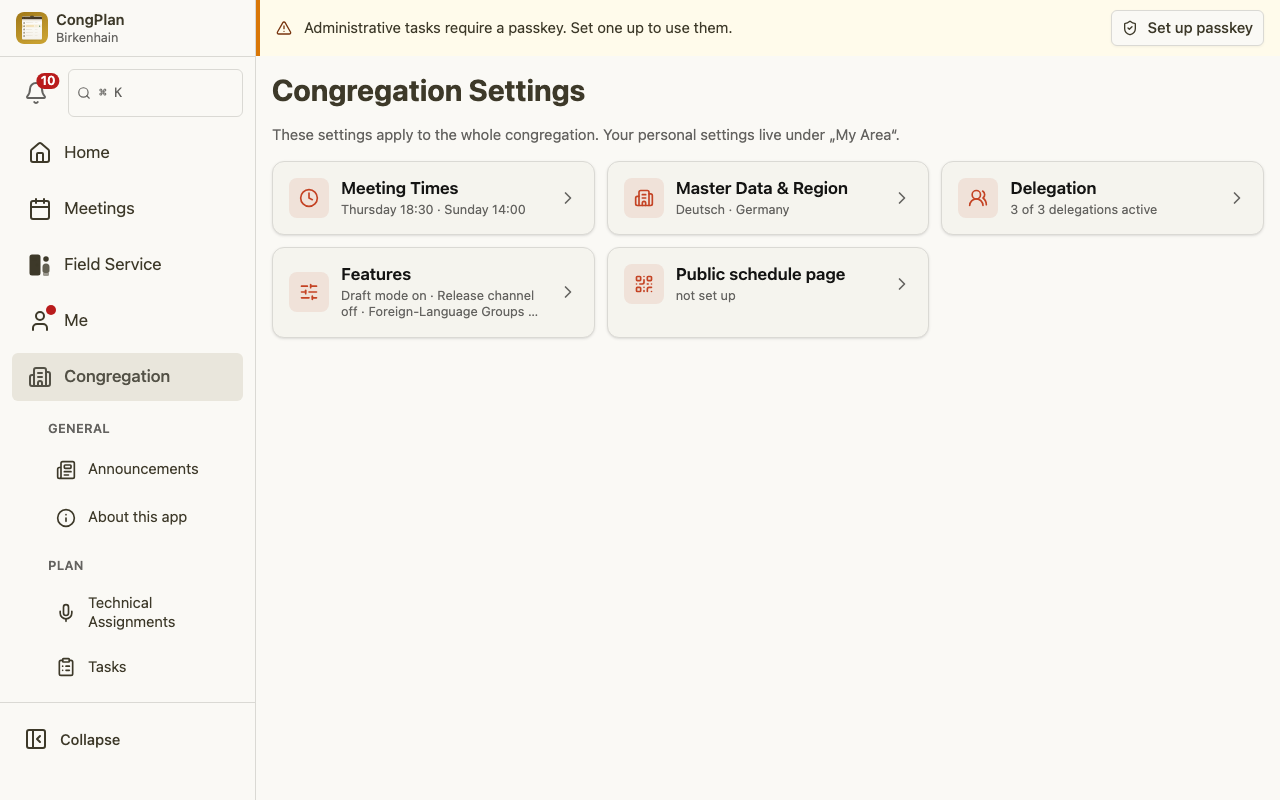Click the Set up passkey button
1280x800 pixels.
click(1187, 28)
